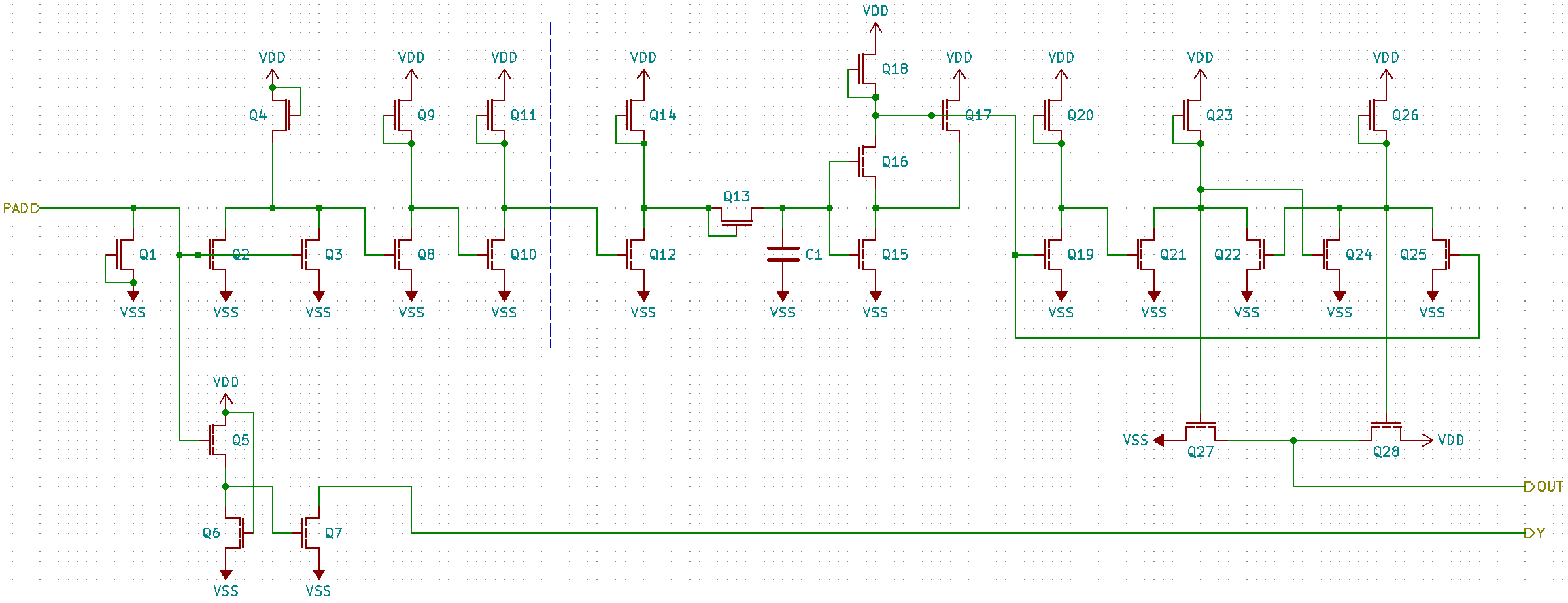Click transistor Q7 symbol
Screen dimensions: 1568x603
(x=311, y=533)
